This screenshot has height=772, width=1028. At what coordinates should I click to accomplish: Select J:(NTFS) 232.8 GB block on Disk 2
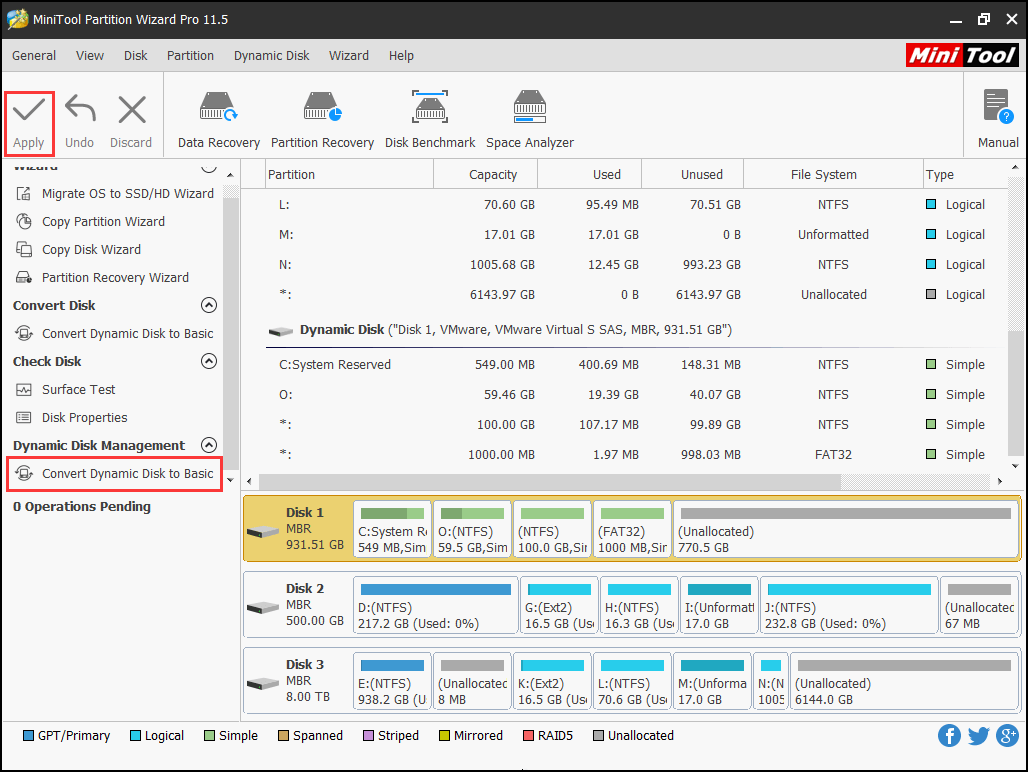tap(849, 606)
